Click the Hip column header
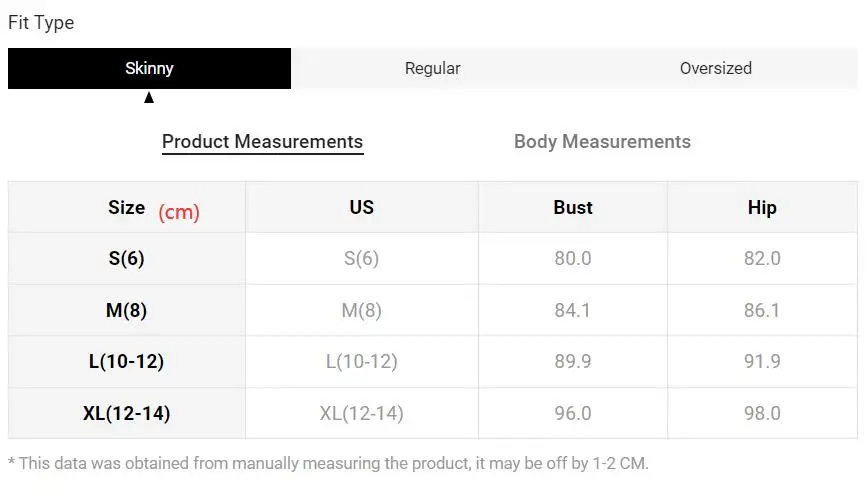Image resolution: width=867 pixels, height=494 pixels. pyautogui.click(x=762, y=207)
